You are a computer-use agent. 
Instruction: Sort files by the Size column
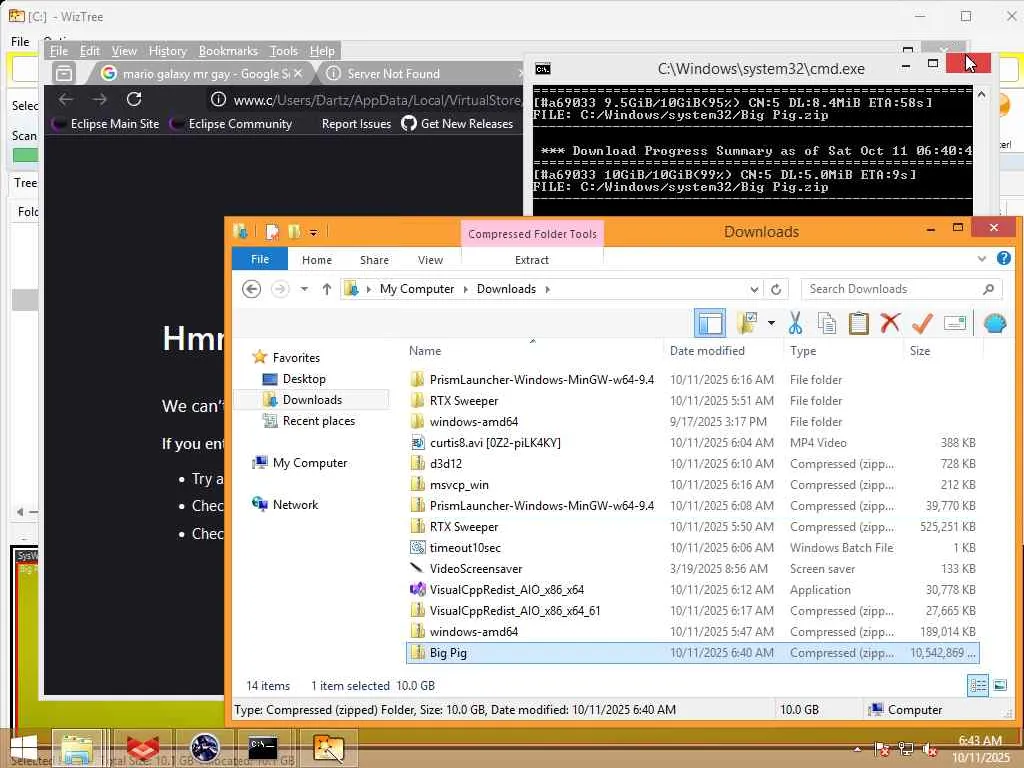click(x=920, y=351)
